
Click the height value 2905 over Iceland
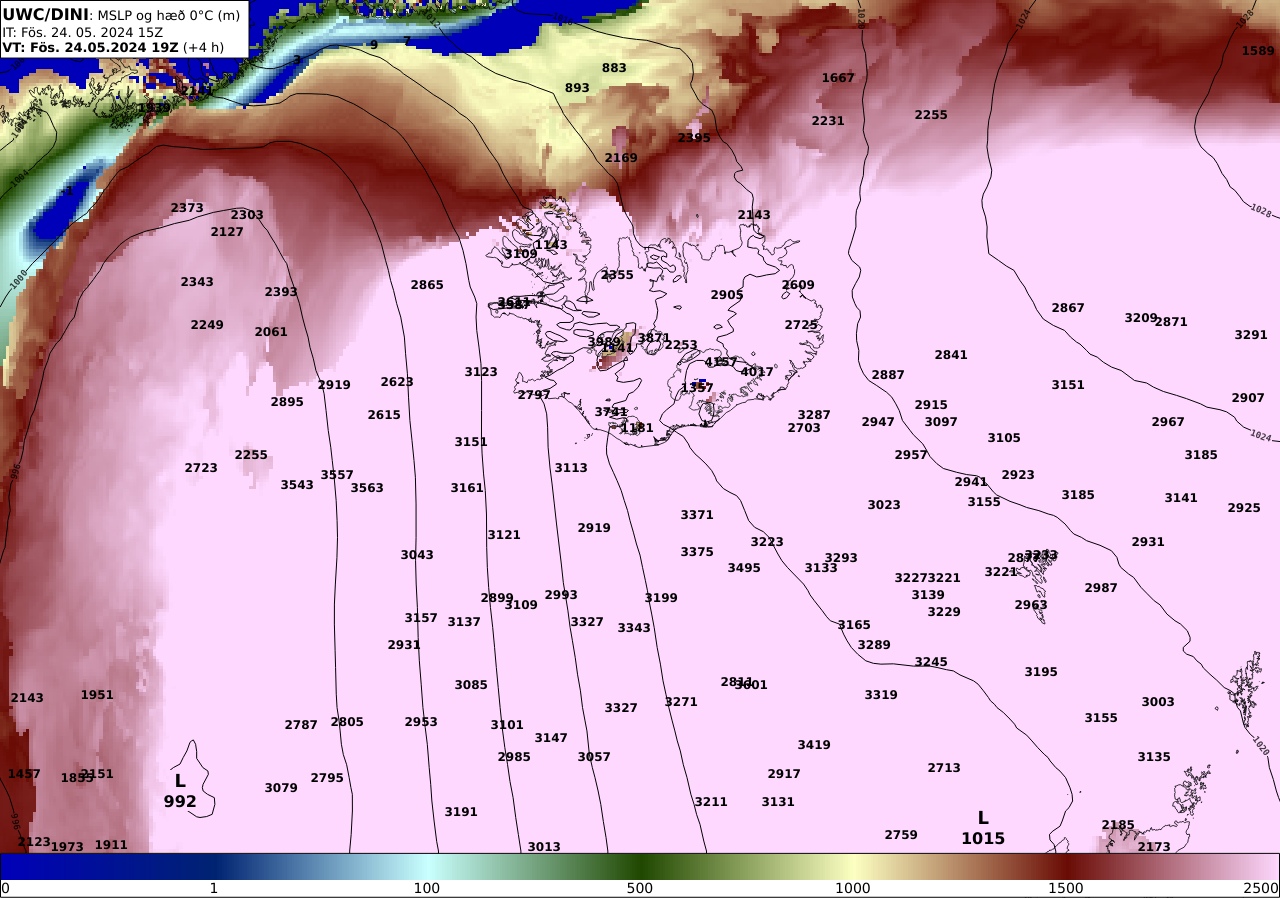click(x=727, y=295)
